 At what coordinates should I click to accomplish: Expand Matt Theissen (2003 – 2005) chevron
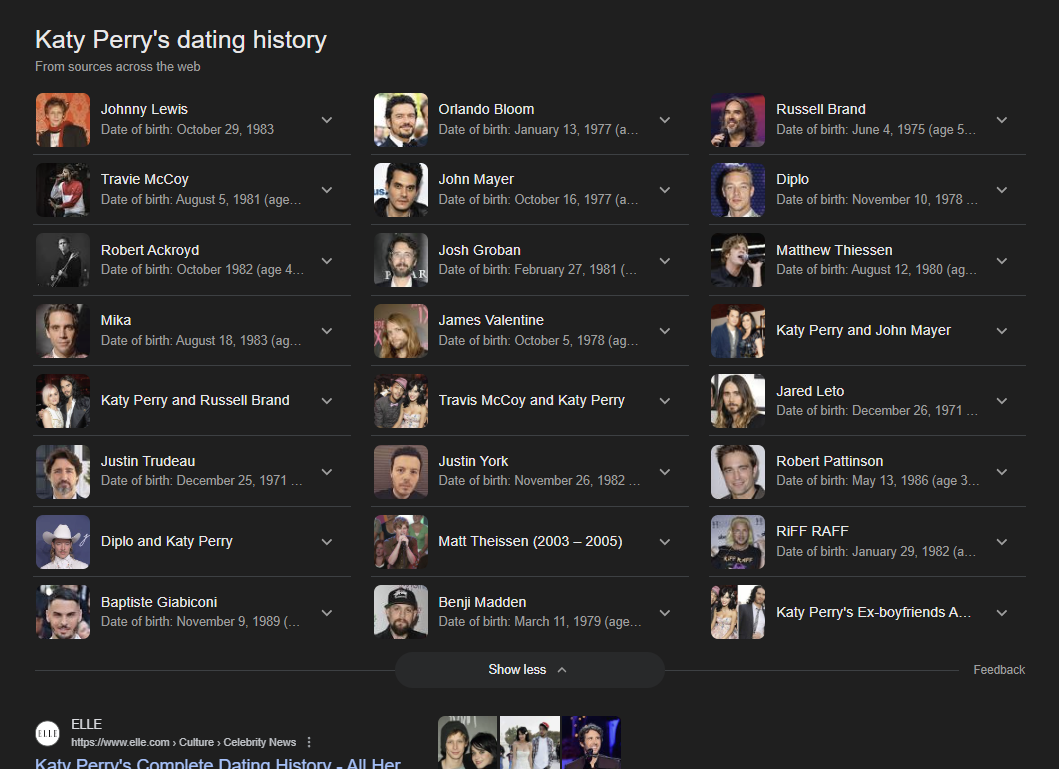[x=665, y=542]
